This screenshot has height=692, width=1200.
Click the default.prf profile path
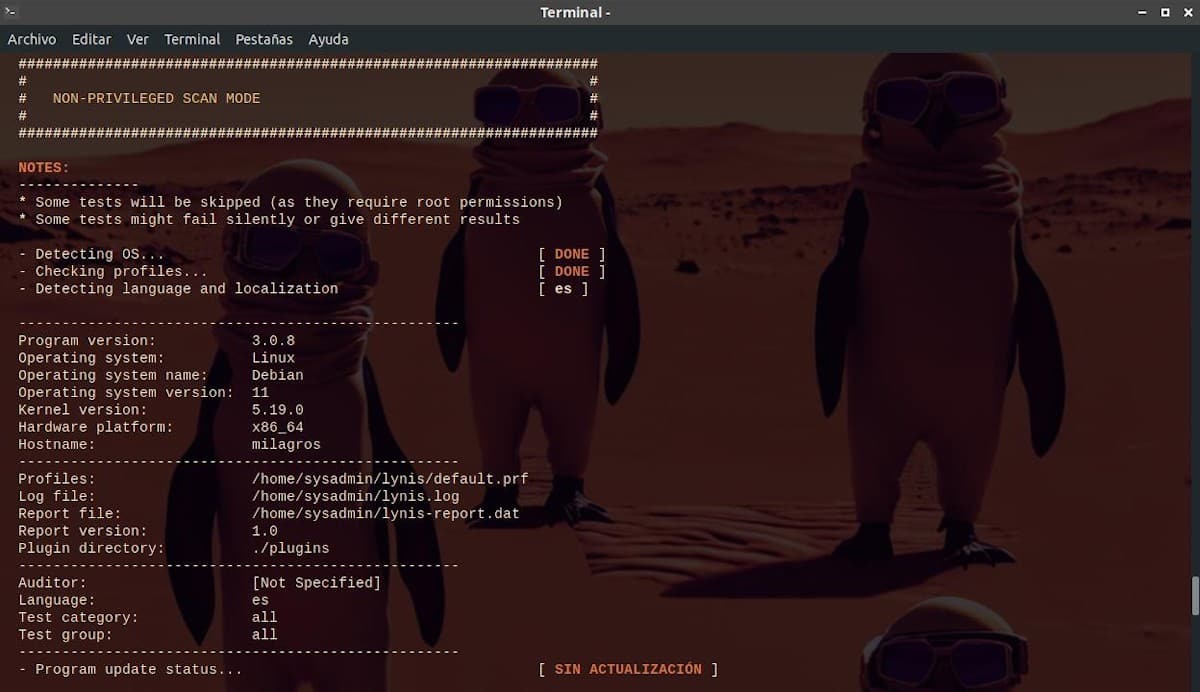[390, 479]
